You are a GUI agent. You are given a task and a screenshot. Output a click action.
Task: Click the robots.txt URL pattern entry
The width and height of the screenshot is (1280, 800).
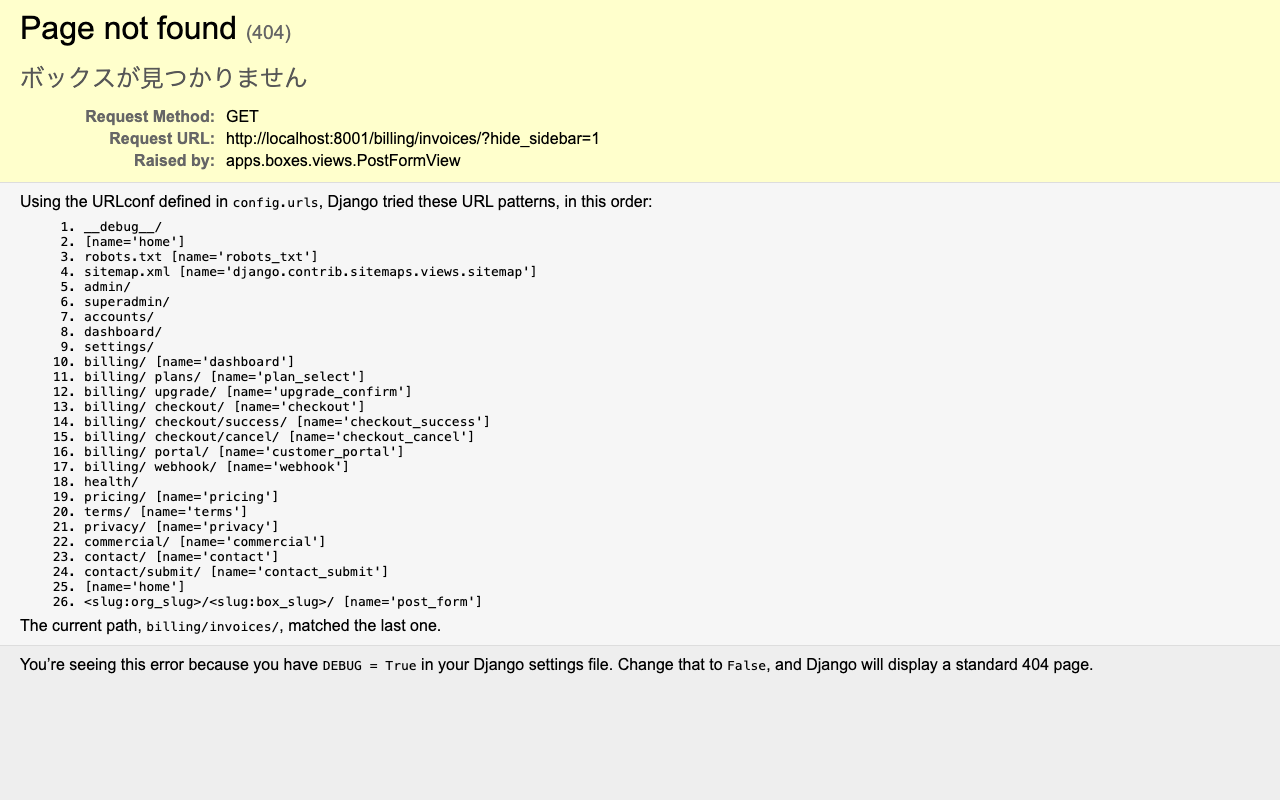click(201, 257)
